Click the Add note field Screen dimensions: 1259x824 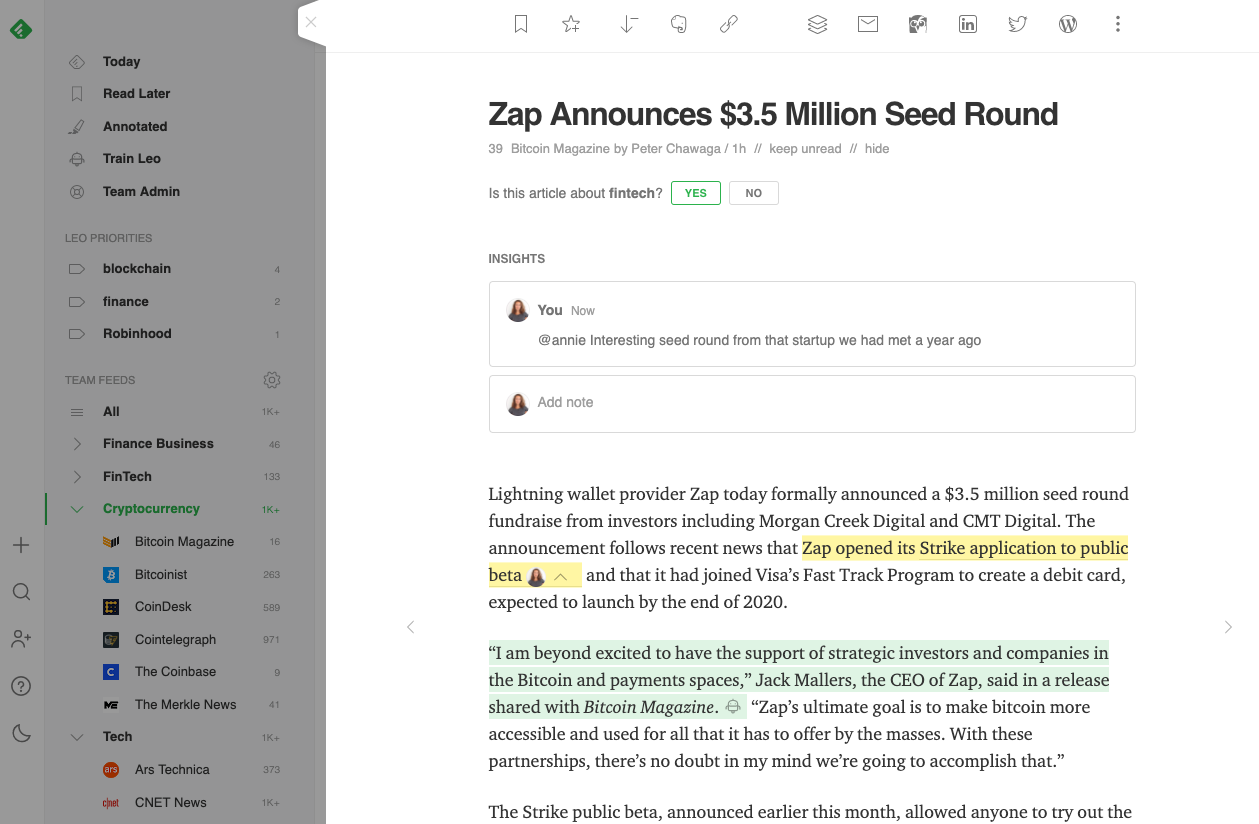pos(811,403)
